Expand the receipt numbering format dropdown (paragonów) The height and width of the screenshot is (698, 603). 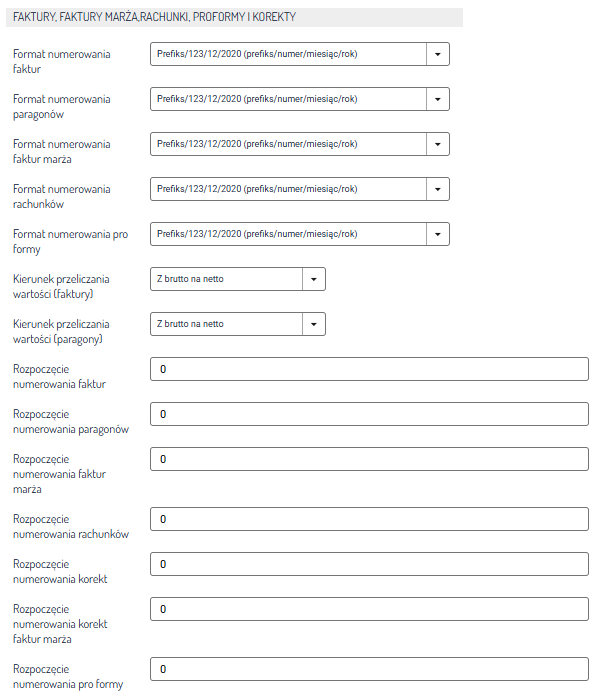[299, 99]
